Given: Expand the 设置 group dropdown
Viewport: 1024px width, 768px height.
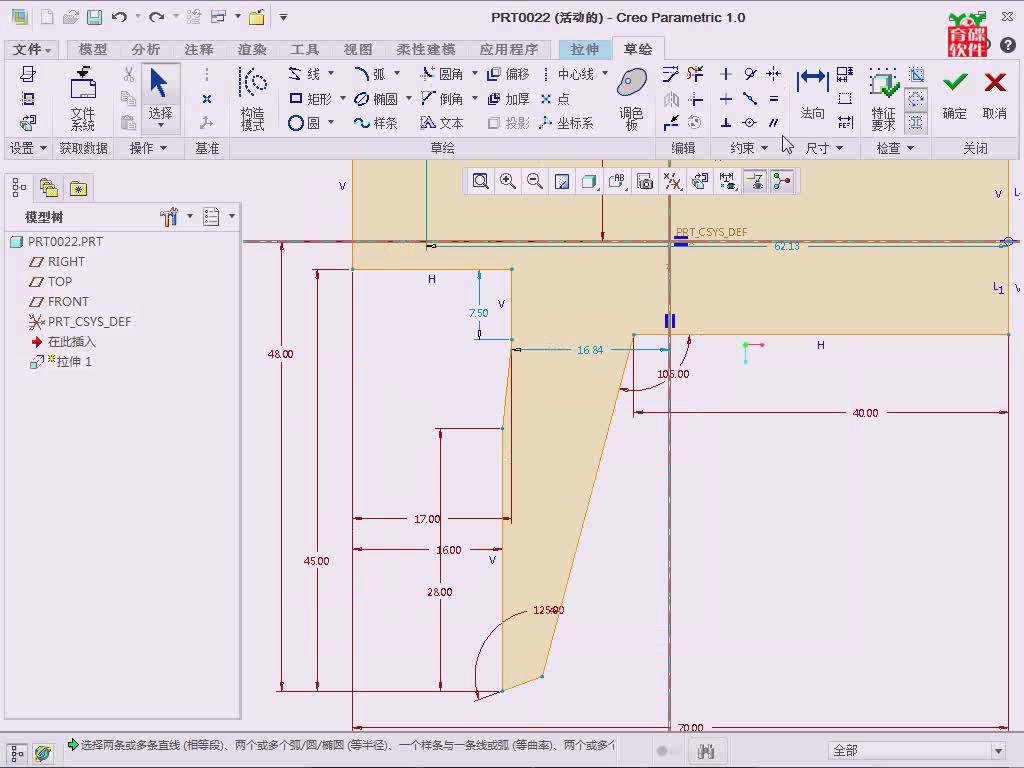Looking at the screenshot, I should click(28, 148).
